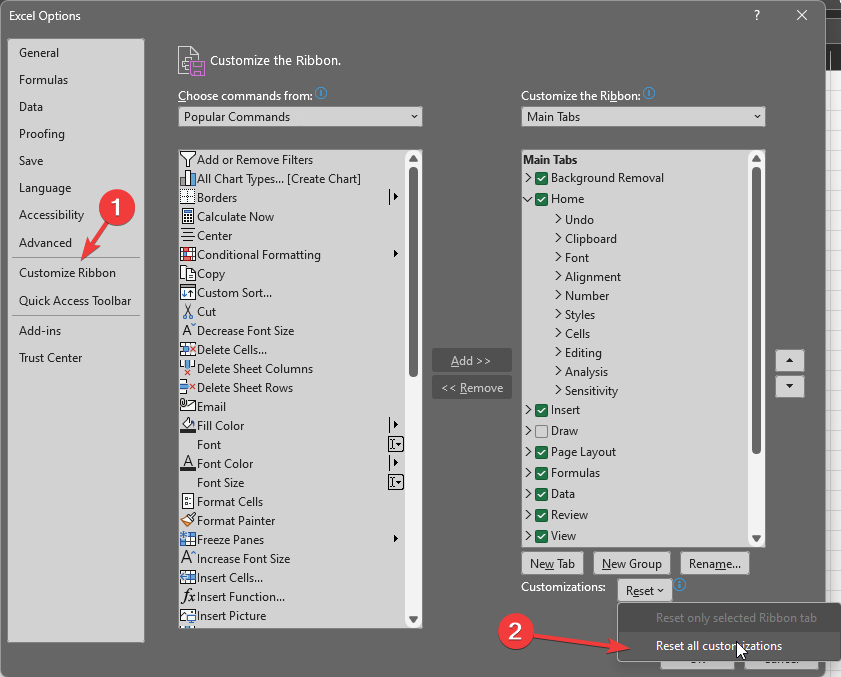
Task: Go to Customize Ribbon category
Action: click(67, 273)
